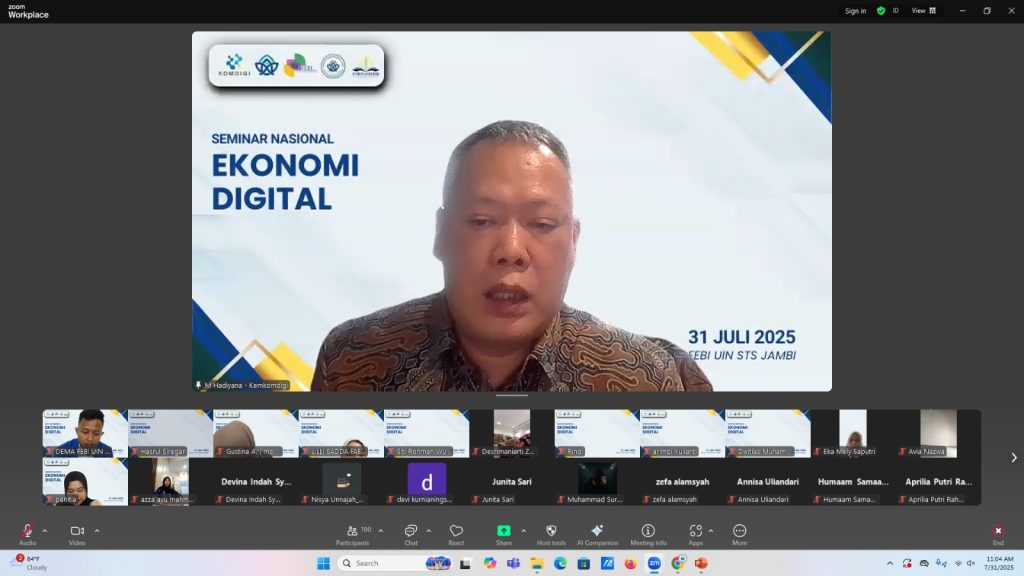The width and height of the screenshot is (1024, 576).
Task: Start screen sharing with Share button
Action: click(504, 531)
